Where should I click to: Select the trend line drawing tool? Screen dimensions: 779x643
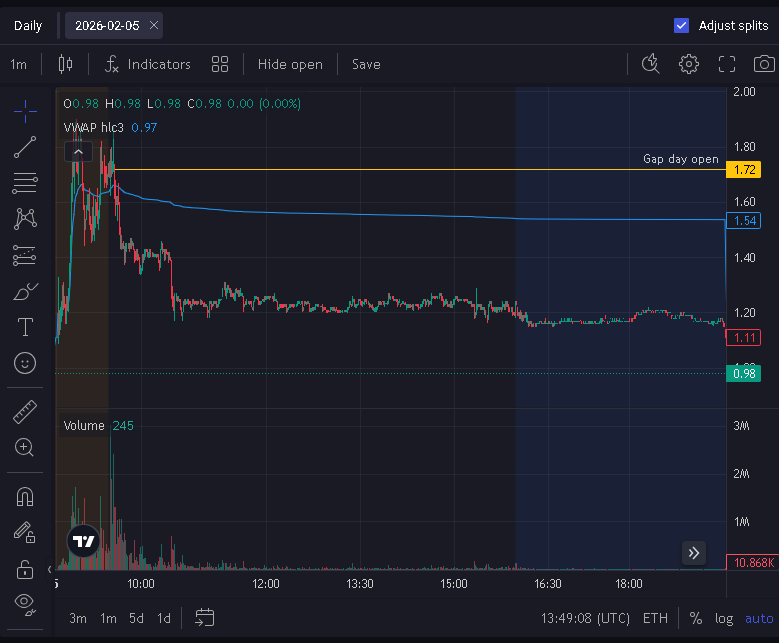(x=25, y=147)
